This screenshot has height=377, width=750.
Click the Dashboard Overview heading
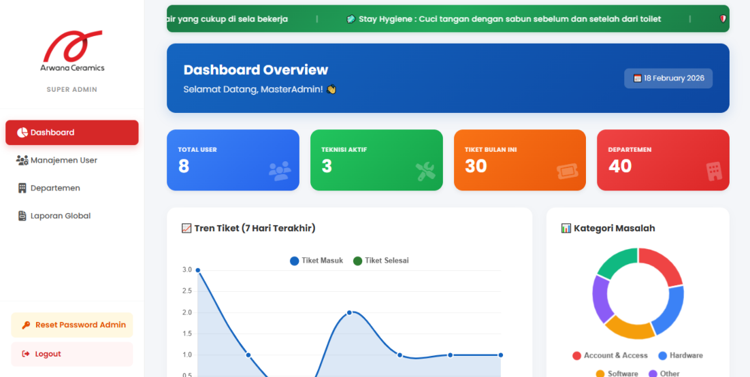(256, 70)
